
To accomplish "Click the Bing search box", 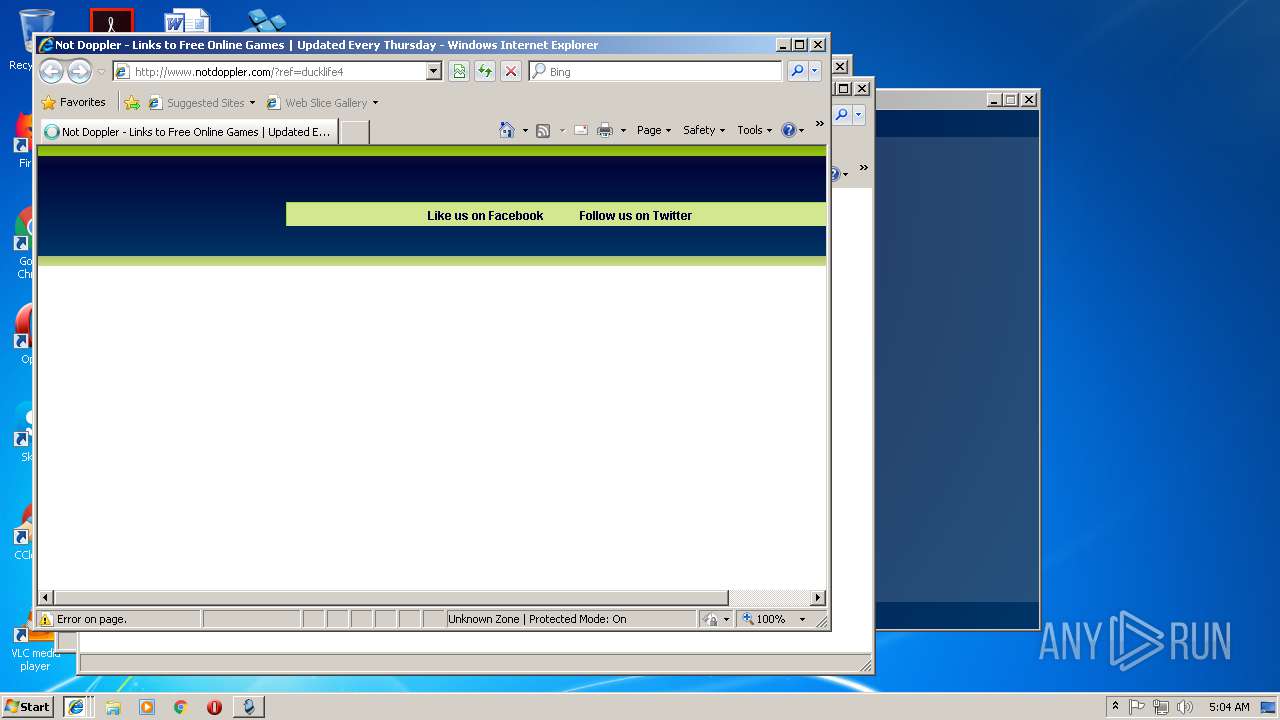I will coord(656,71).
